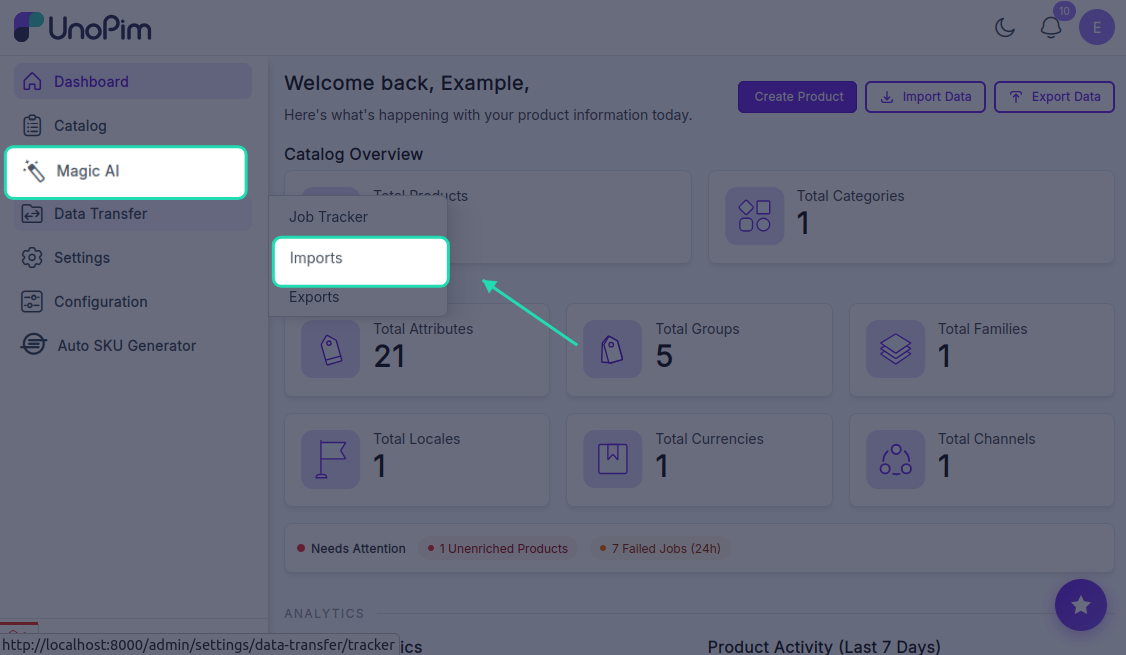Open user profile avatar E
1126x655 pixels.
[1097, 28]
